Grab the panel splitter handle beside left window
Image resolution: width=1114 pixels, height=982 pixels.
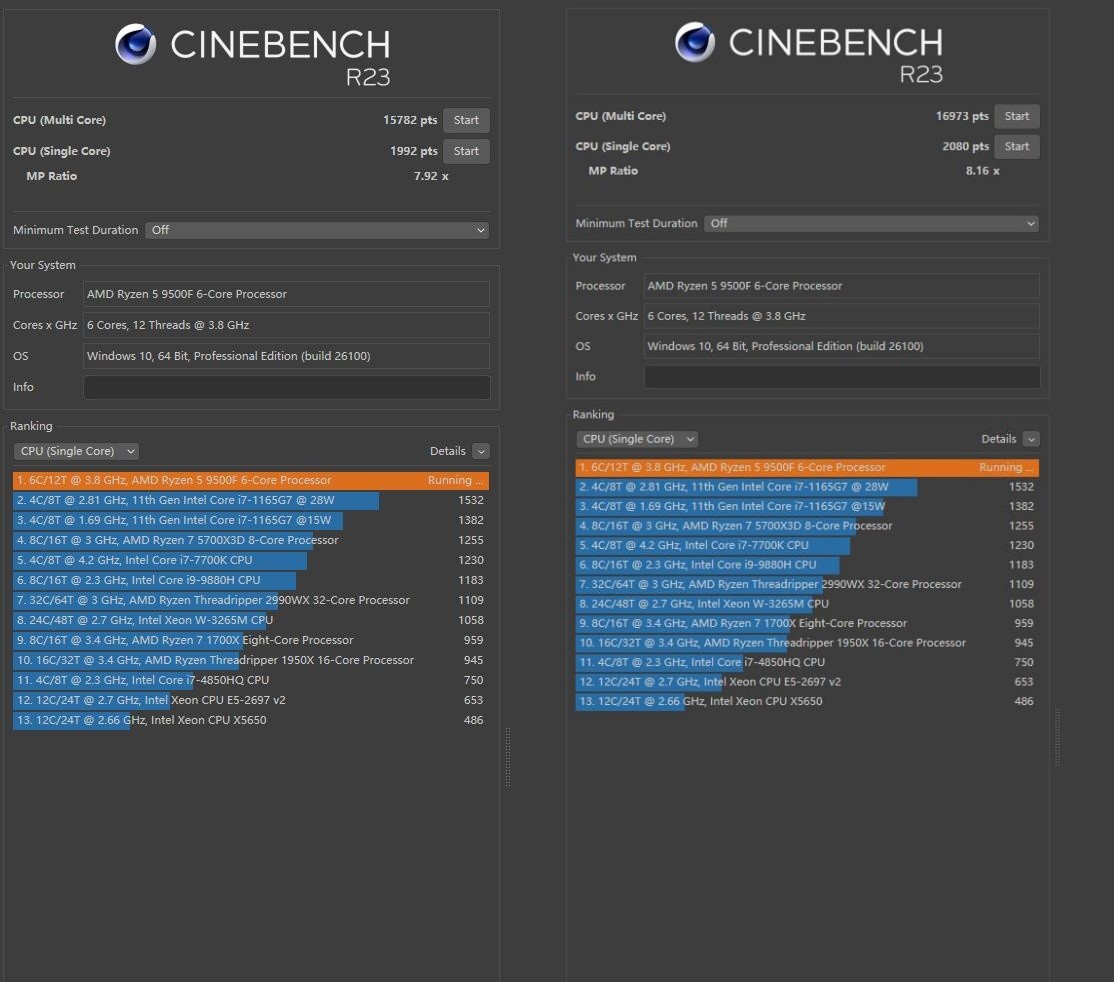tap(508, 757)
